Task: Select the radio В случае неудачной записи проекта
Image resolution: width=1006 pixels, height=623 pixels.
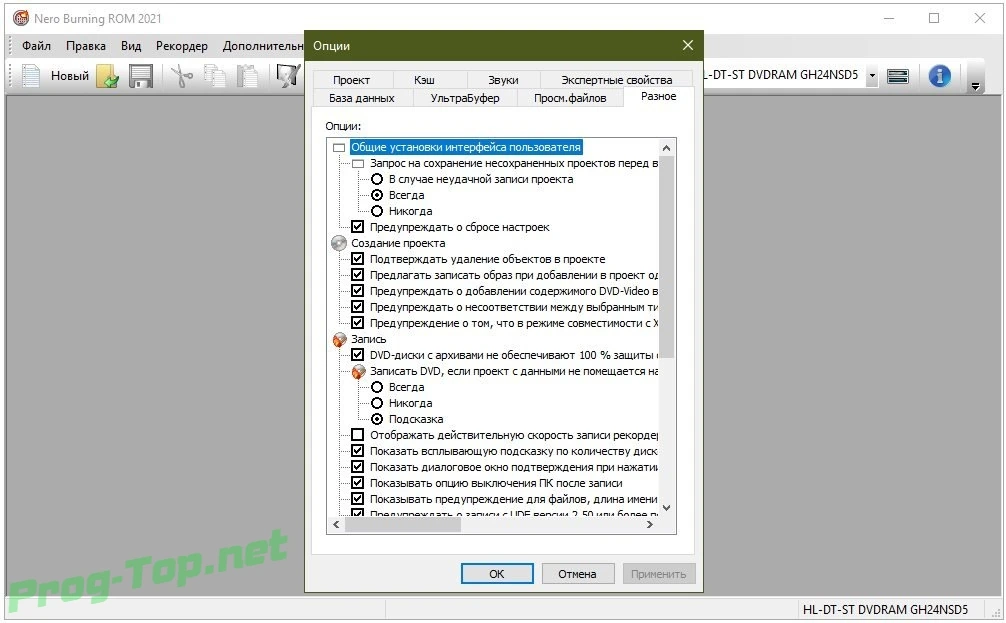Action: [x=377, y=179]
